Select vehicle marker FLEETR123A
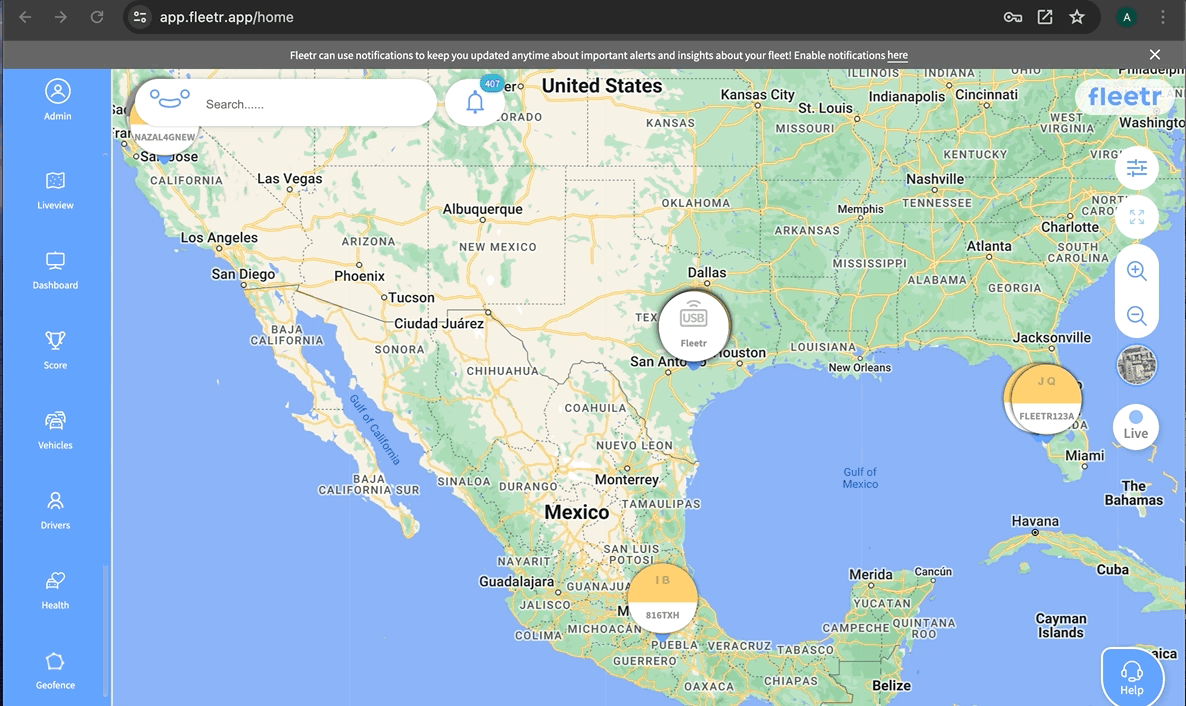Screen dimensions: 1186x706 coord(1046,399)
